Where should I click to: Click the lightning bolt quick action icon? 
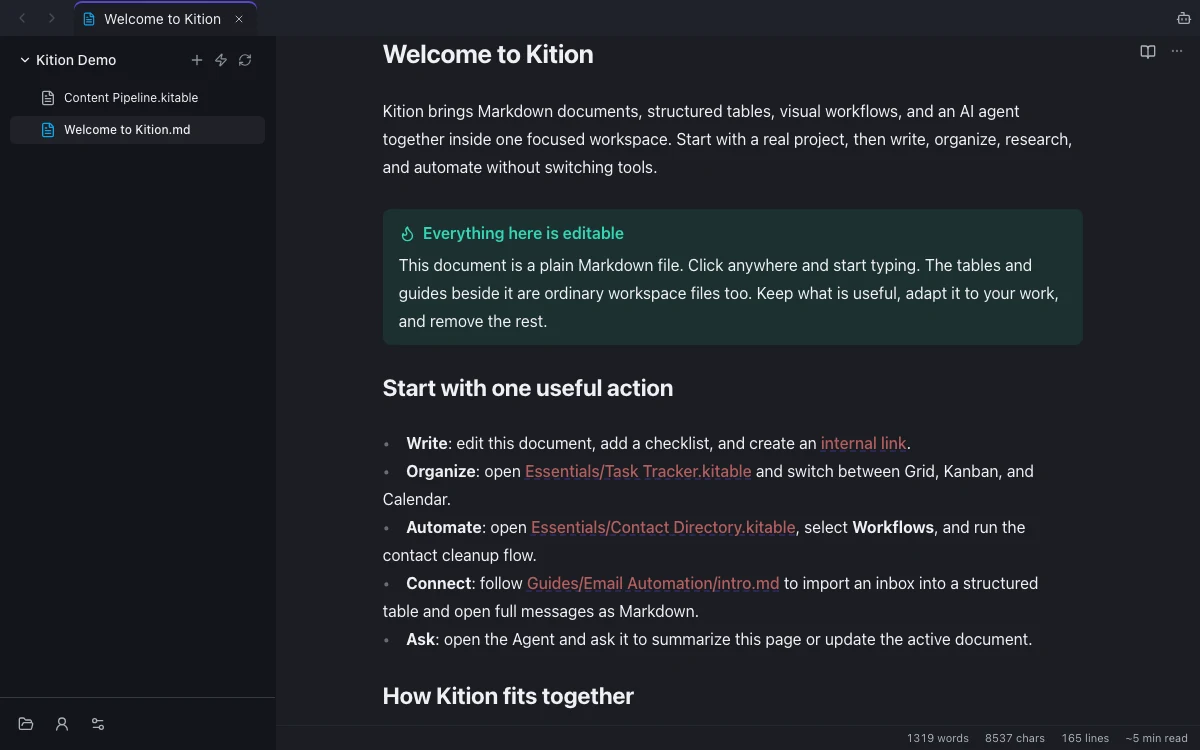pyautogui.click(x=221, y=60)
